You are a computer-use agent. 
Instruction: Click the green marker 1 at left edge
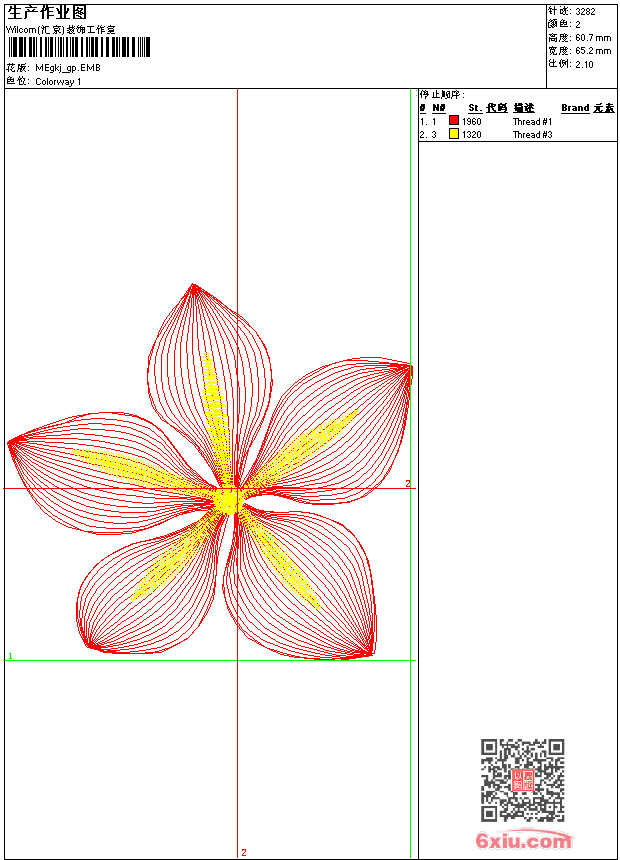pos(10,656)
